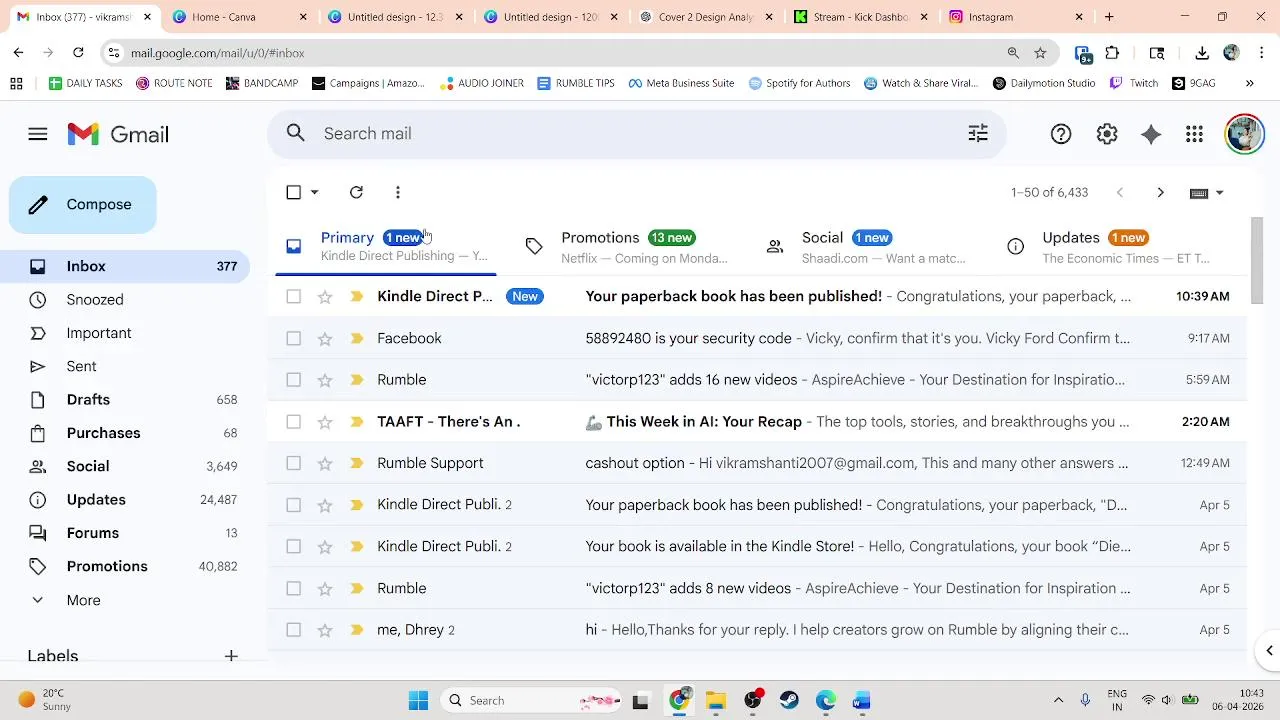Screen dimensions: 1280x720
Task: Compose a new email
Action: (83, 205)
